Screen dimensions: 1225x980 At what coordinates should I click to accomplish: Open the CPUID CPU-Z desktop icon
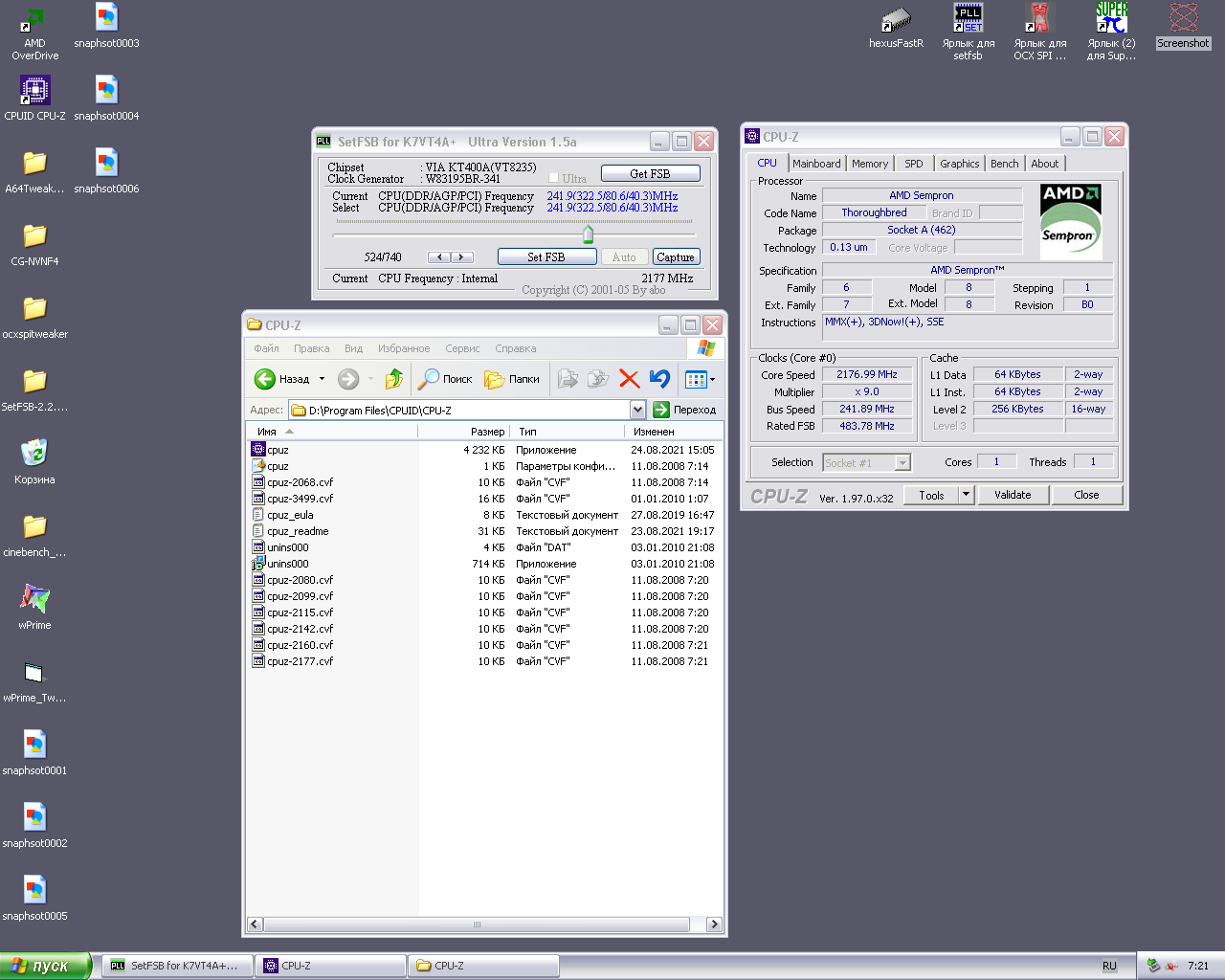coord(34,99)
